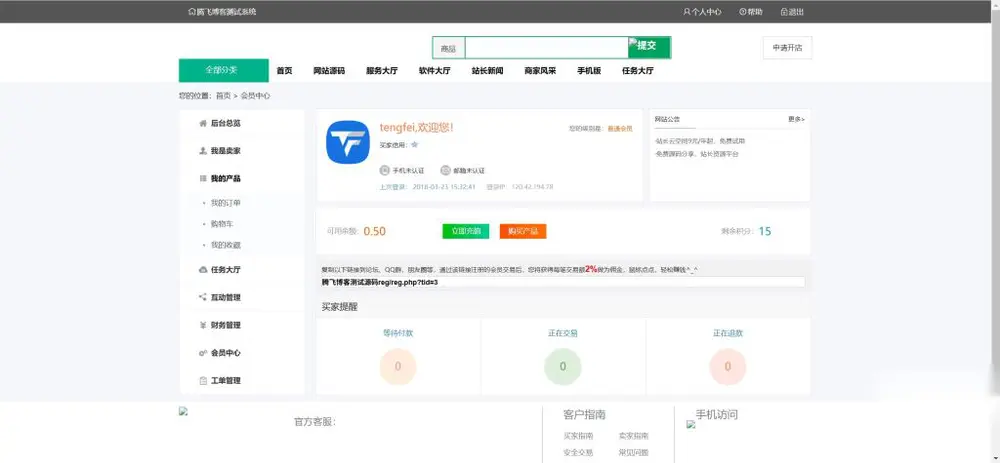
Task: Open 安全交易 in the footer
Action: (x=578, y=453)
